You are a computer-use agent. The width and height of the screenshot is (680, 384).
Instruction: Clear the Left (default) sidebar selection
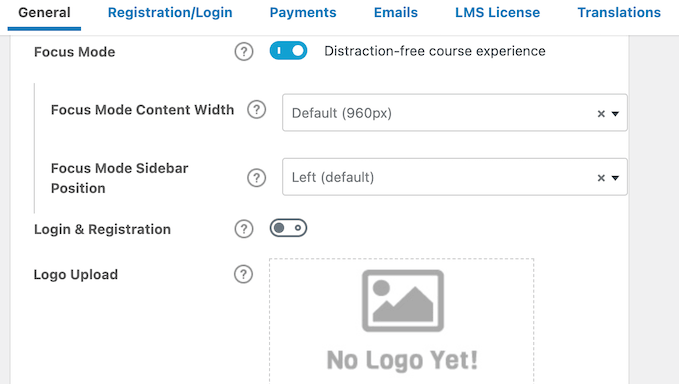coord(601,178)
